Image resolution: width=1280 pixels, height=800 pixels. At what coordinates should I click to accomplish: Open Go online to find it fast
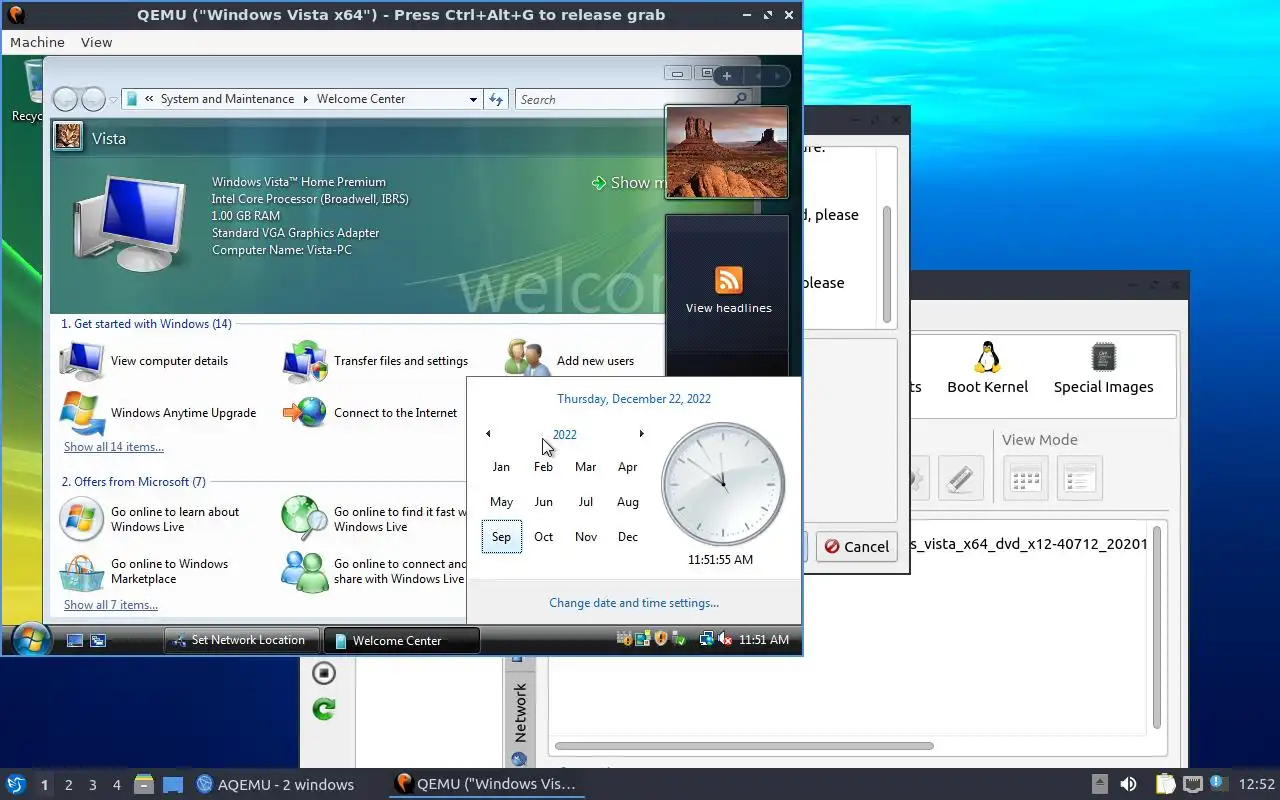click(x=375, y=519)
